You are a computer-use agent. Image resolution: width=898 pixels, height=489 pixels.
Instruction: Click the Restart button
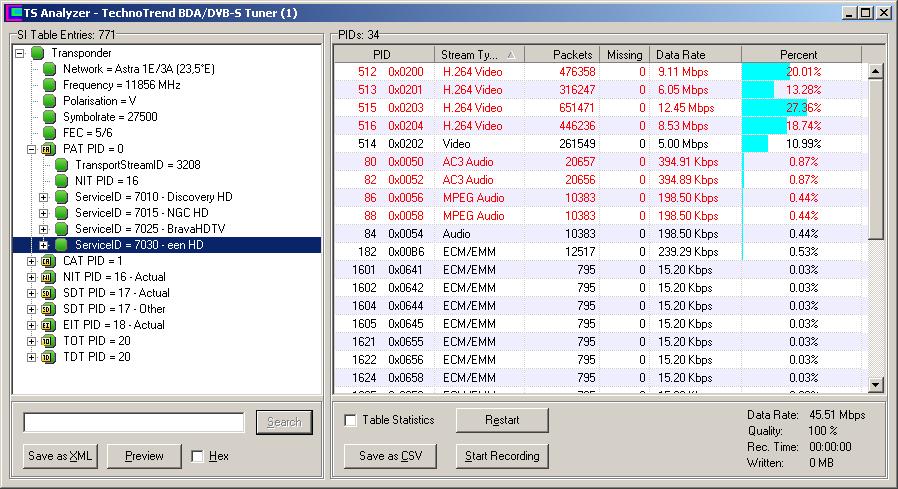(502, 420)
